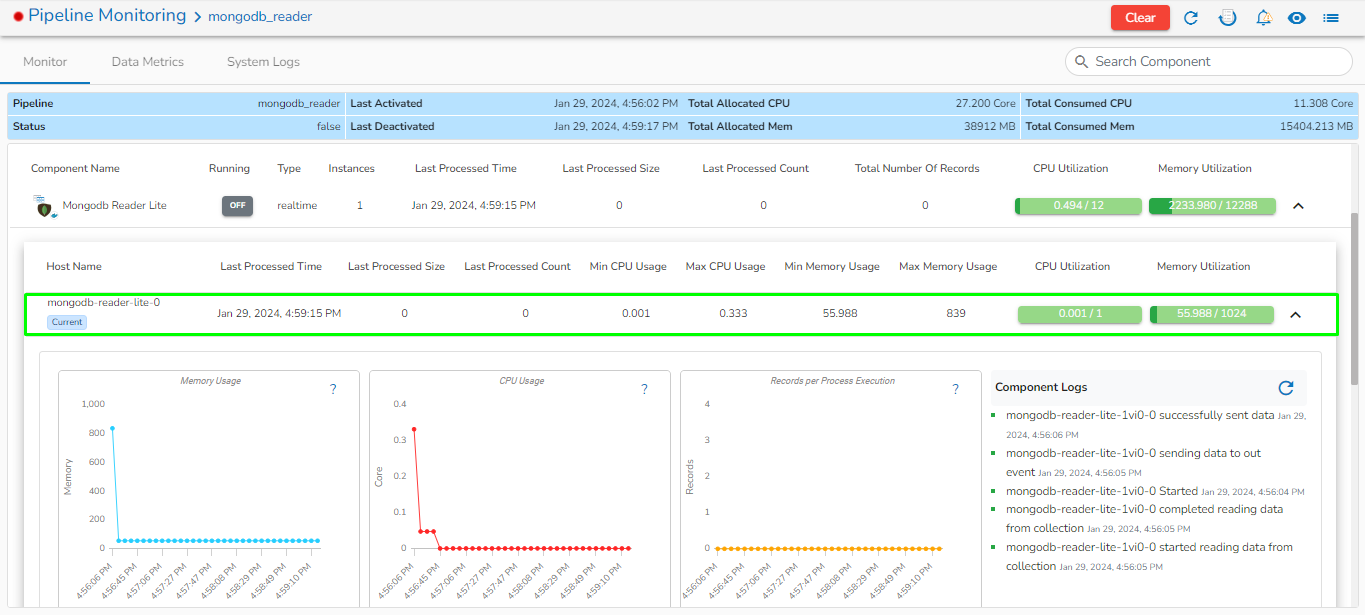Click the eye view icon in header
This screenshot has width=1365, height=615.
point(1297,18)
